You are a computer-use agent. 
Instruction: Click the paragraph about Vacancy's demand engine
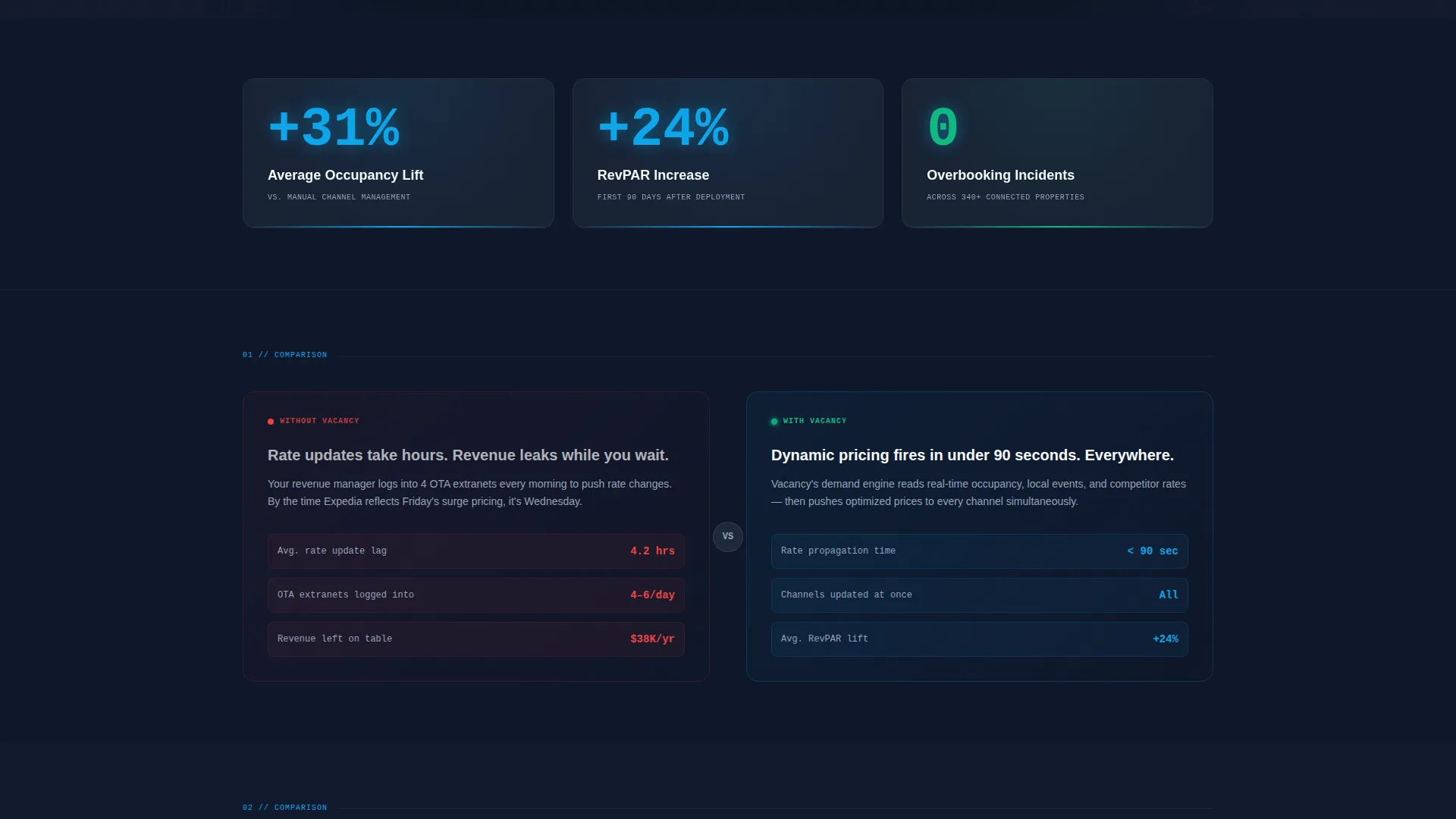tap(978, 493)
